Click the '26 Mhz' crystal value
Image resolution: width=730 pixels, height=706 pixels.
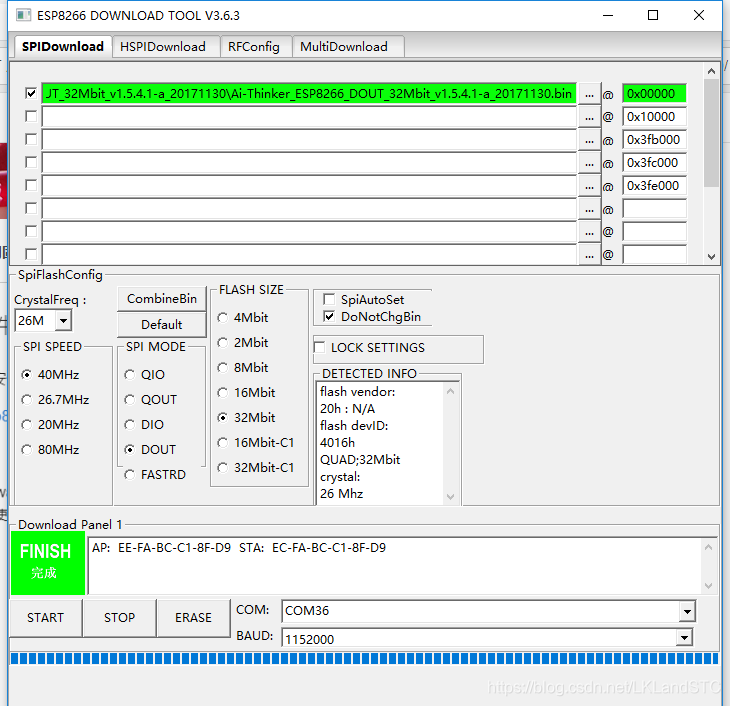click(x=341, y=494)
